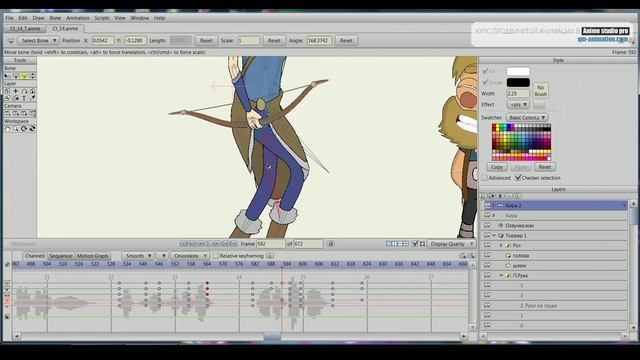Toggle the checkbox left of Display Quality
Image resolution: width=640 pixels, height=360 pixels.
tap(415, 244)
